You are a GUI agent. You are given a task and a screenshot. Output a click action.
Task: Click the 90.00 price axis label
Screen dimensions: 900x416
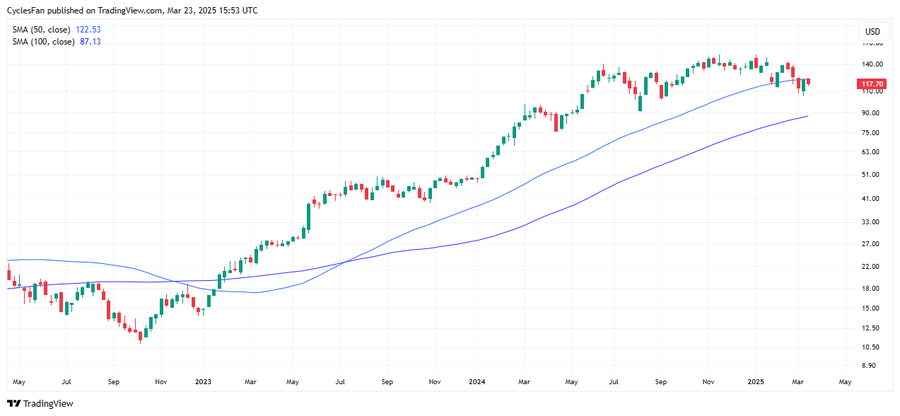pos(872,112)
